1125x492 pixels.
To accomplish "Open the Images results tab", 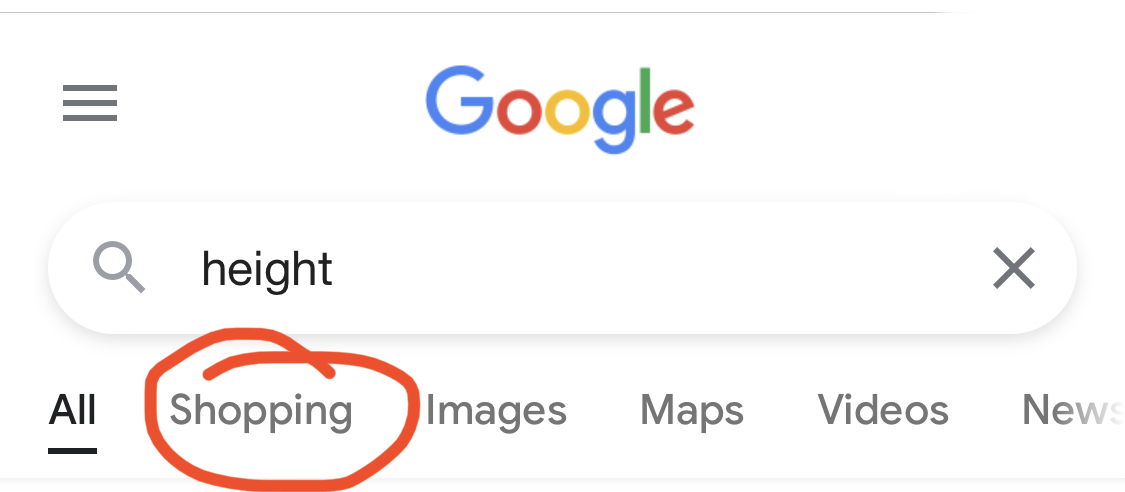I will (496, 410).
